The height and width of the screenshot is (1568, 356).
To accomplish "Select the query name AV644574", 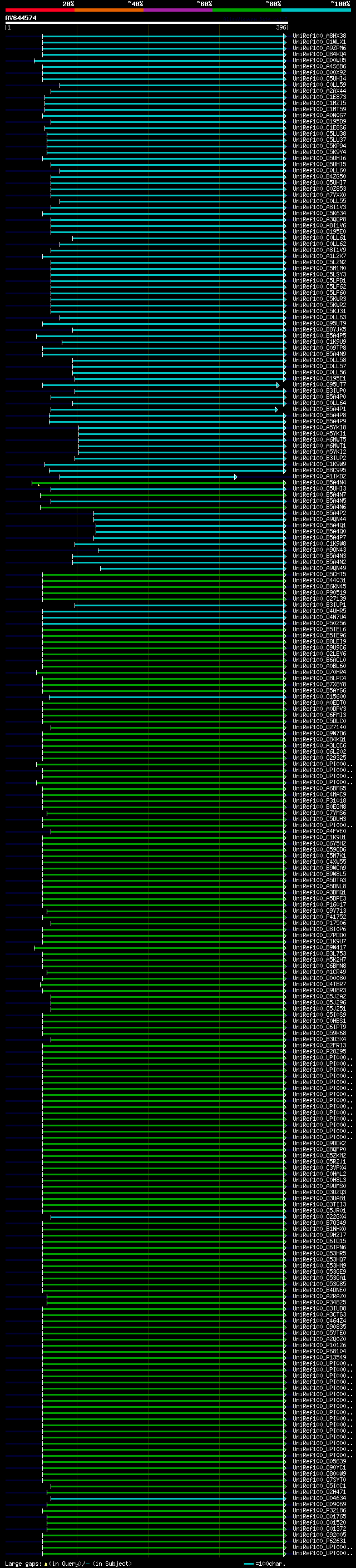I will (21, 18).
